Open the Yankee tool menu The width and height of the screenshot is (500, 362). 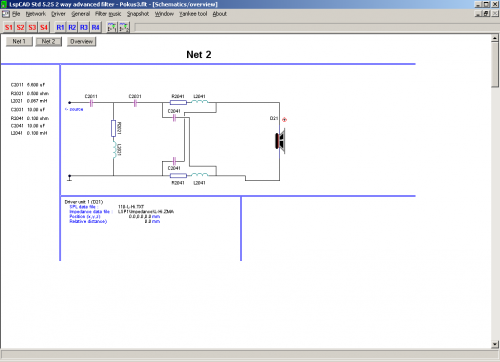(x=193, y=14)
